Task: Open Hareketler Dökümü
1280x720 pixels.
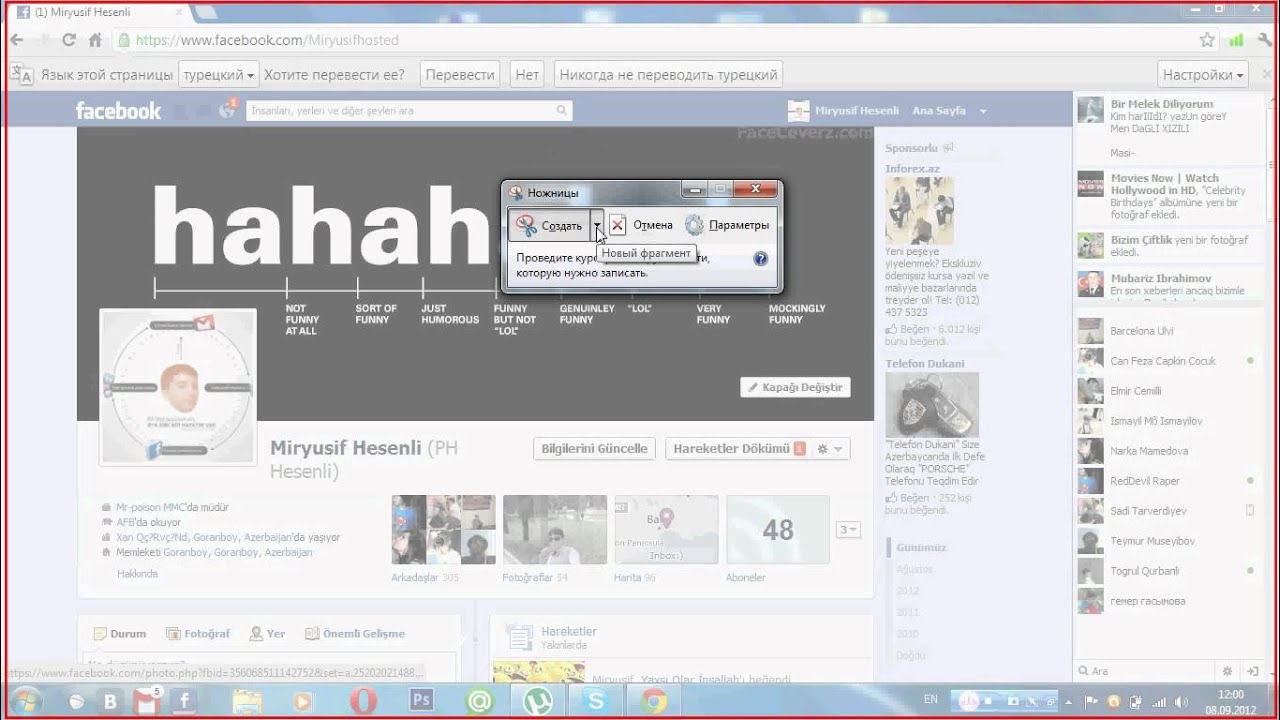Action: tap(739, 449)
